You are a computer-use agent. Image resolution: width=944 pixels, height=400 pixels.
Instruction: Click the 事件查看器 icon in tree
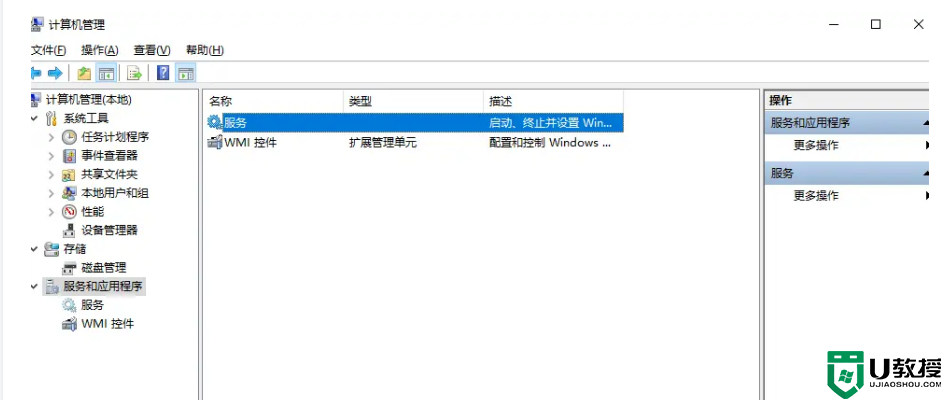tap(70, 155)
